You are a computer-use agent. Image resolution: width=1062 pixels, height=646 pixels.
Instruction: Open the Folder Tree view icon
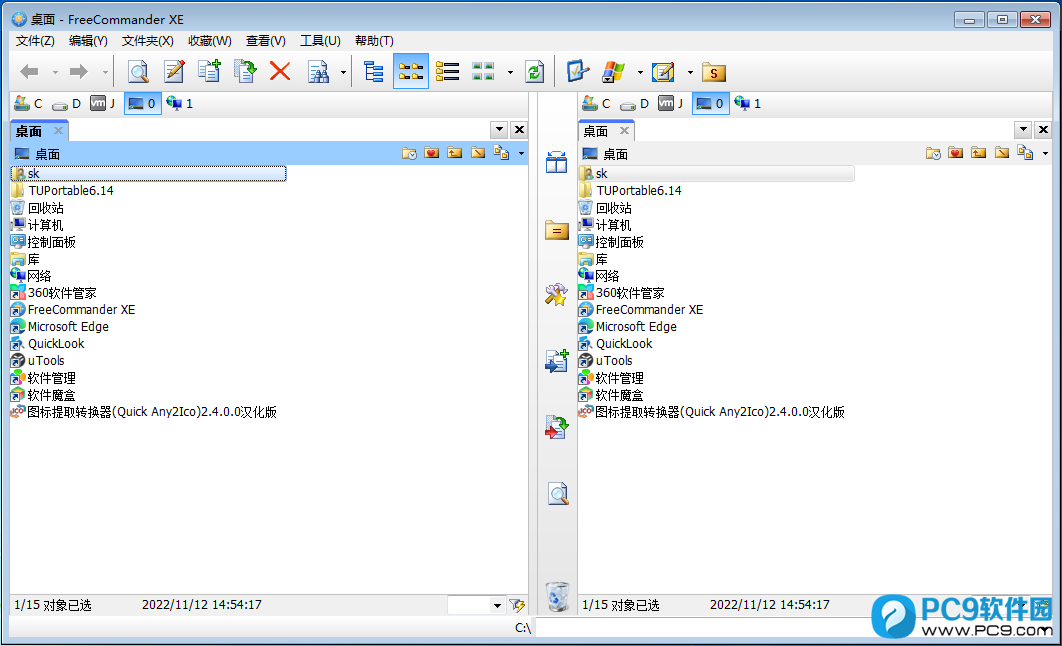coord(373,71)
